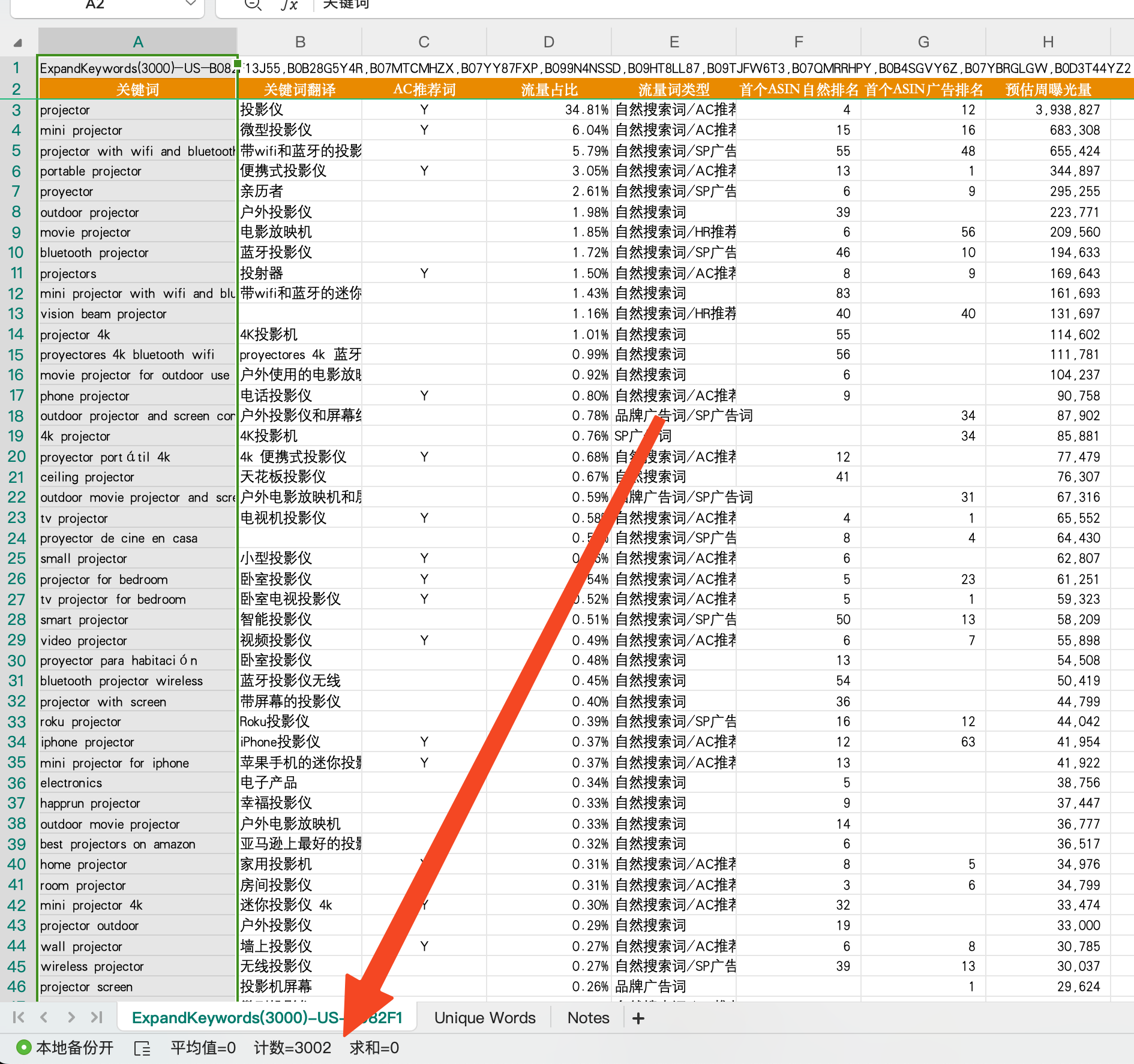Go to the next sheet tab
1134x1064 pixels.
coord(71,1017)
